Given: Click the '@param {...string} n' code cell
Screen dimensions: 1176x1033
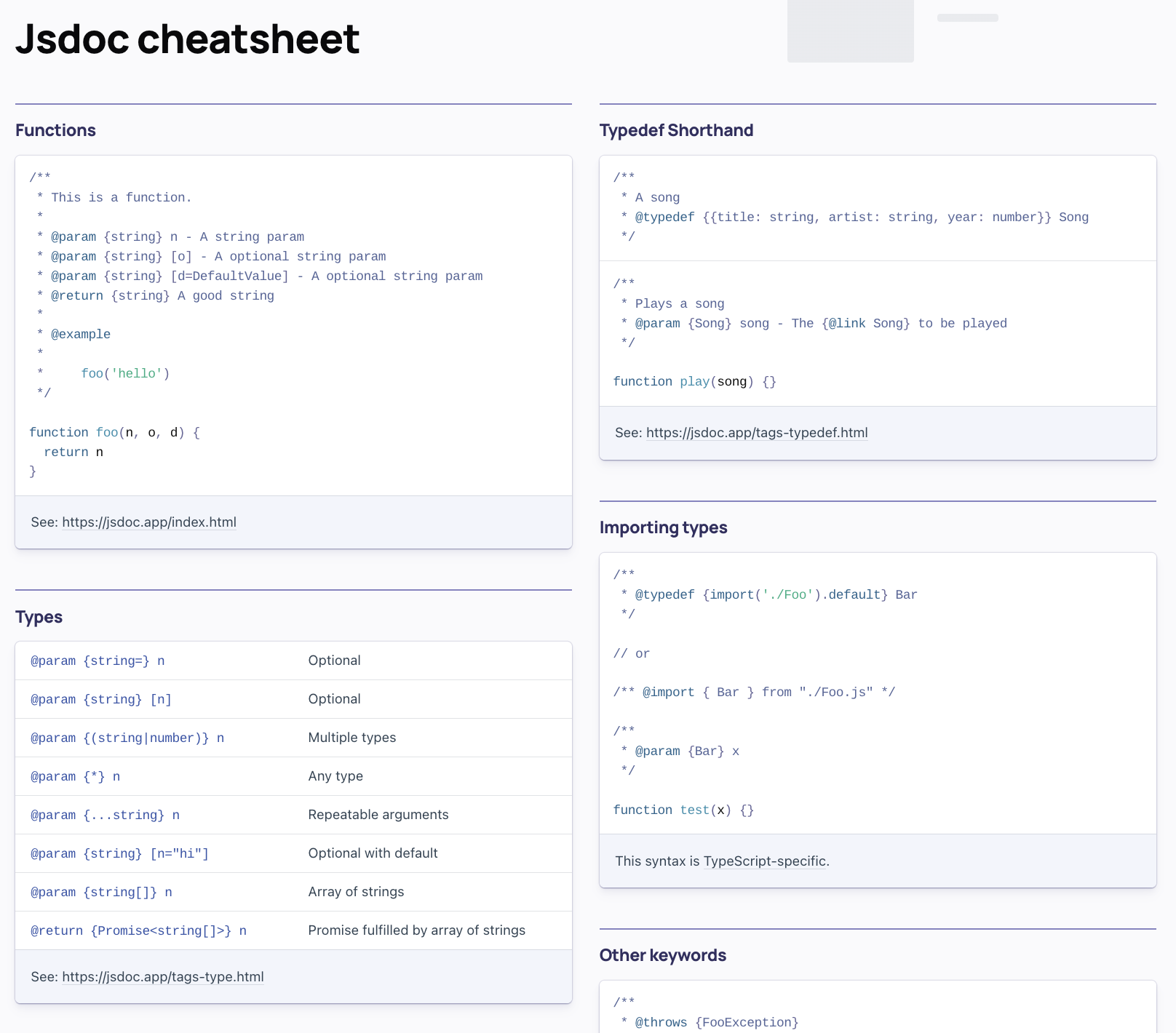Looking at the screenshot, I should tap(105, 815).
